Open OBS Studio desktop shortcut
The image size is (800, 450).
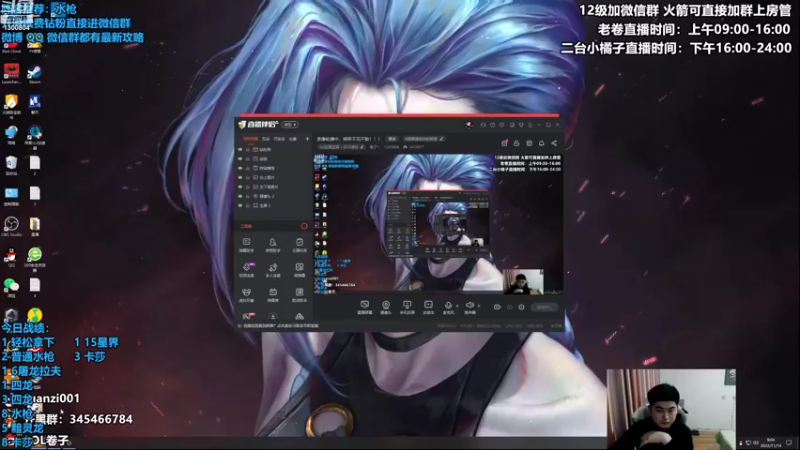11,227
